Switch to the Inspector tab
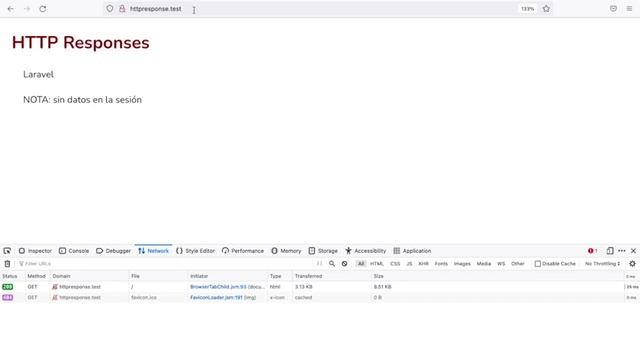Viewport: 640px width, 360px height. [35, 251]
